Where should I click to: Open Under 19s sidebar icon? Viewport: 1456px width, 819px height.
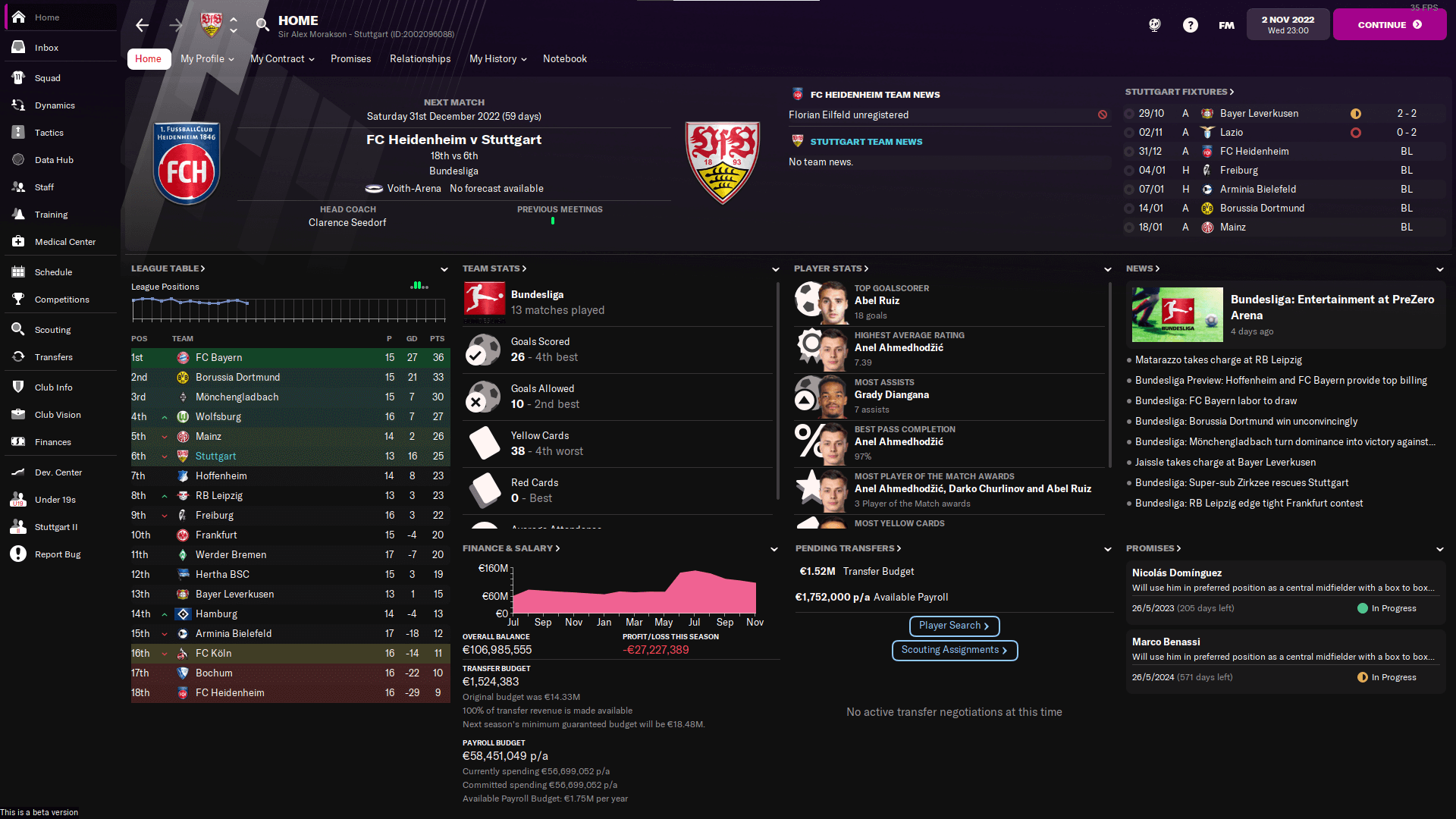point(19,500)
